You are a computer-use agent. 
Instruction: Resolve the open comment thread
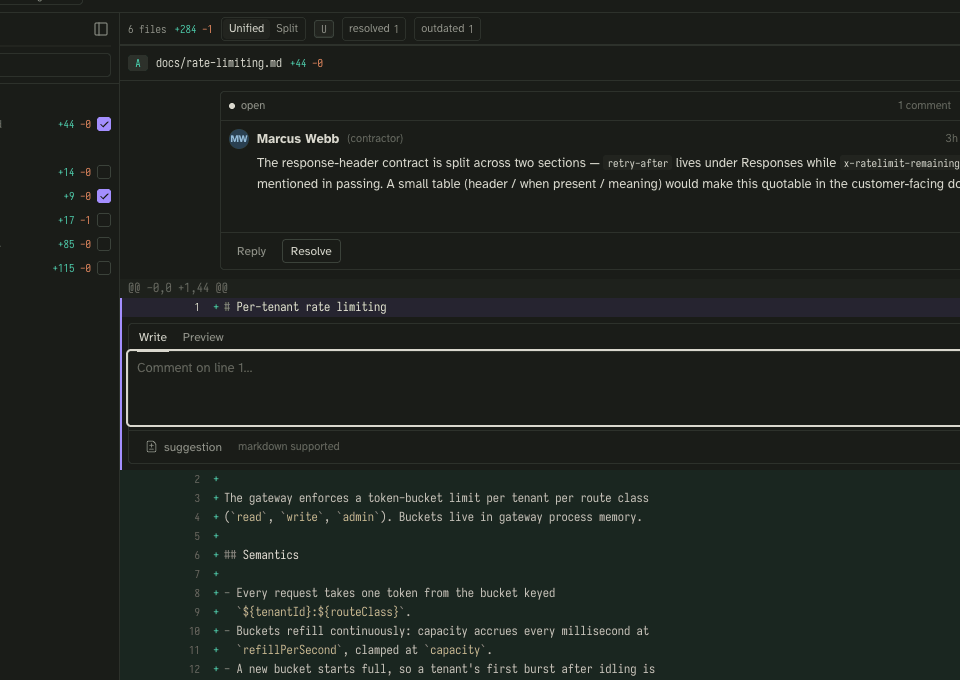click(x=311, y=251)
